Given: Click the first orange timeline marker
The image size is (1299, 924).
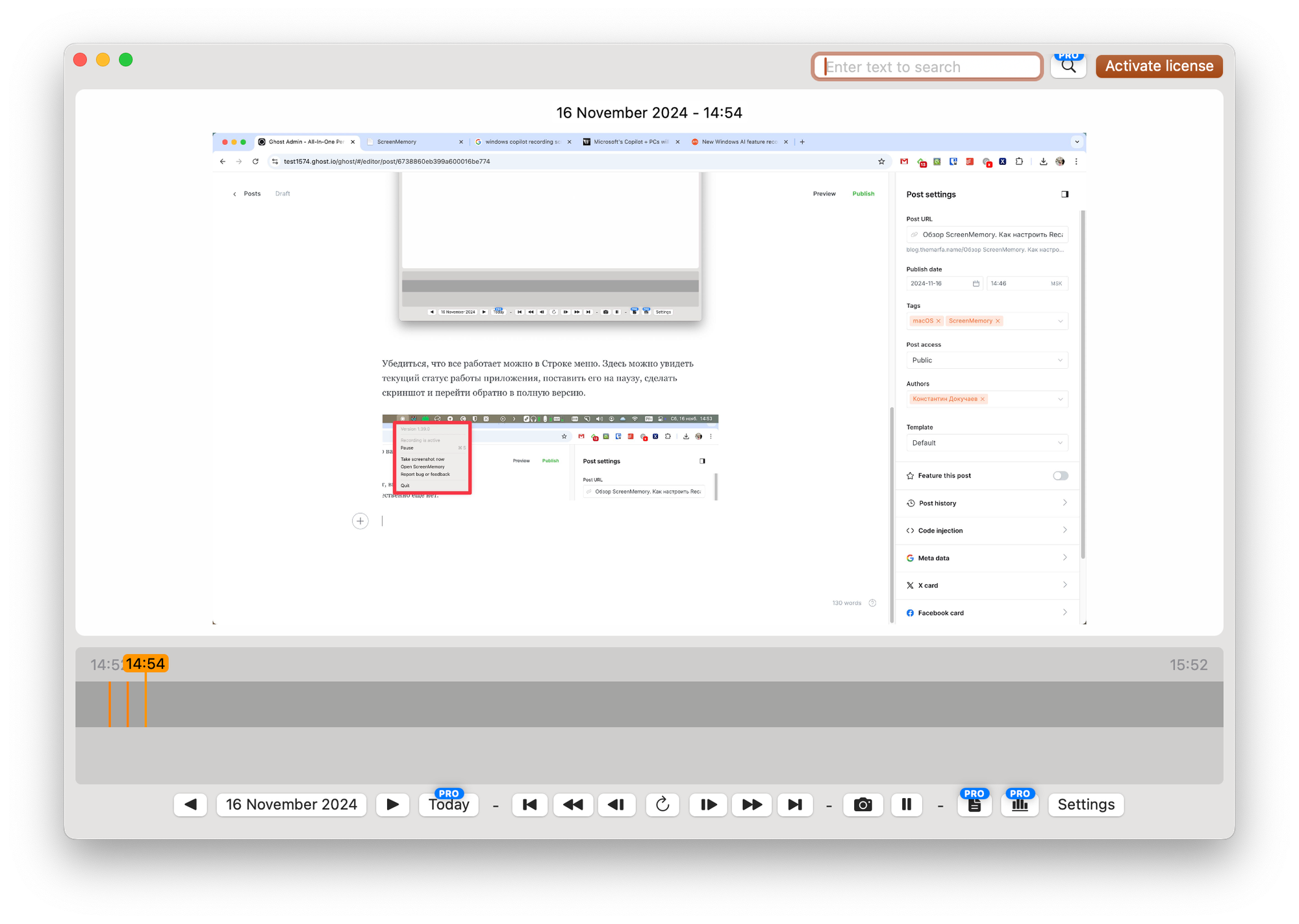Looking at the screenshot, I should [x=110, y=704].
